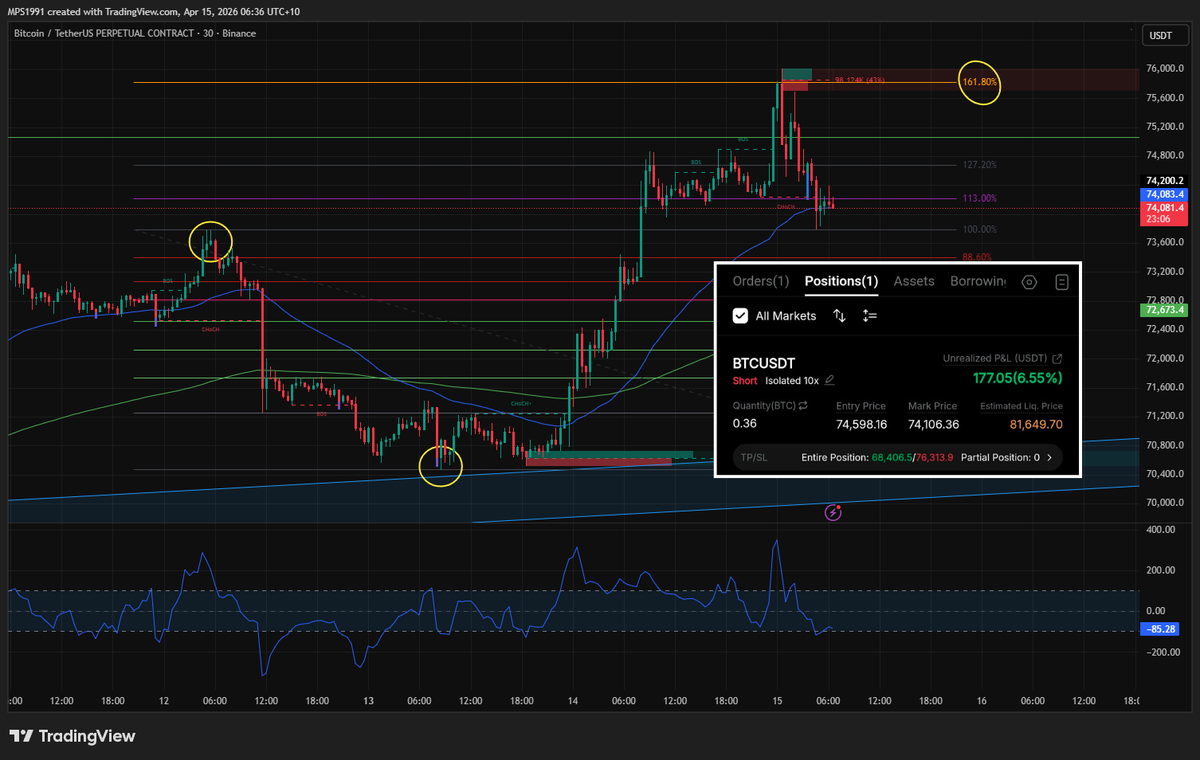
Task: Switch to the Borrowing tab
Action: [977, 281]
